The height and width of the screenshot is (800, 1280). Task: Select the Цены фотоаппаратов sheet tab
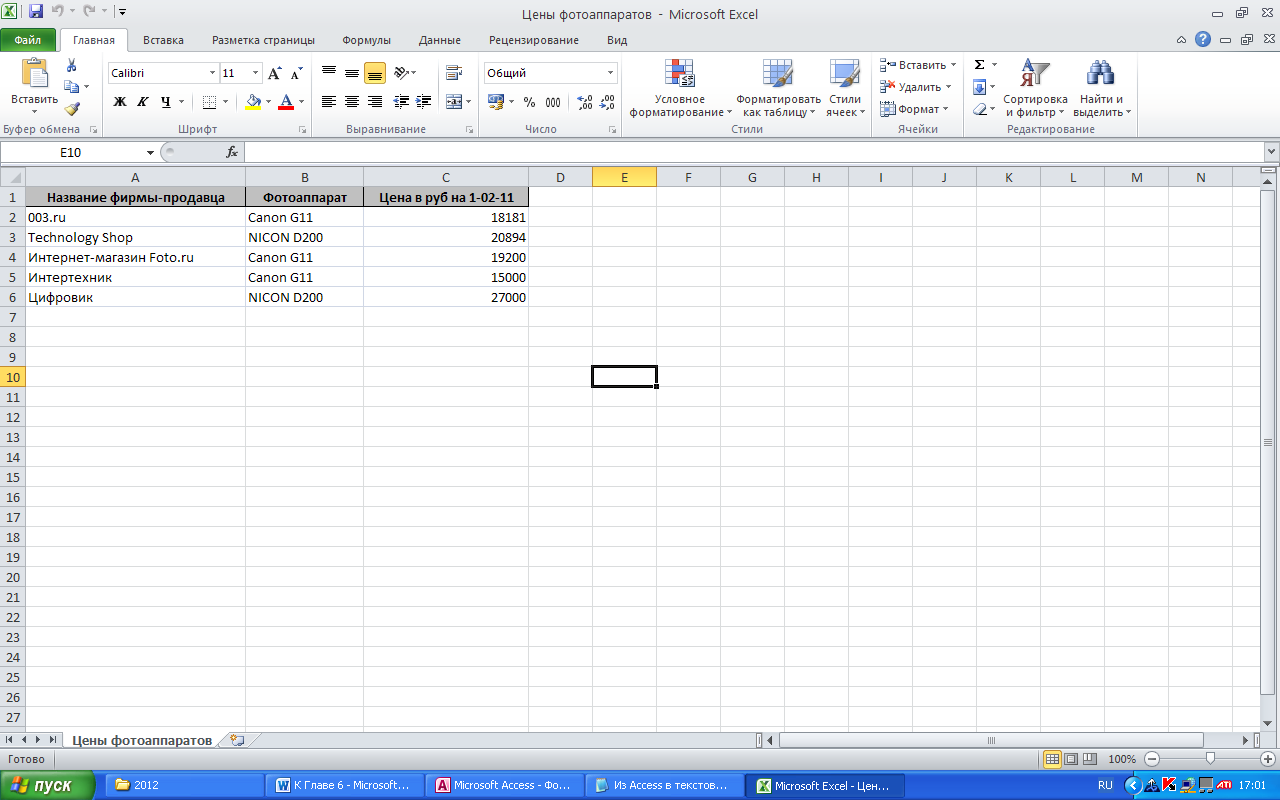[141, 740]
